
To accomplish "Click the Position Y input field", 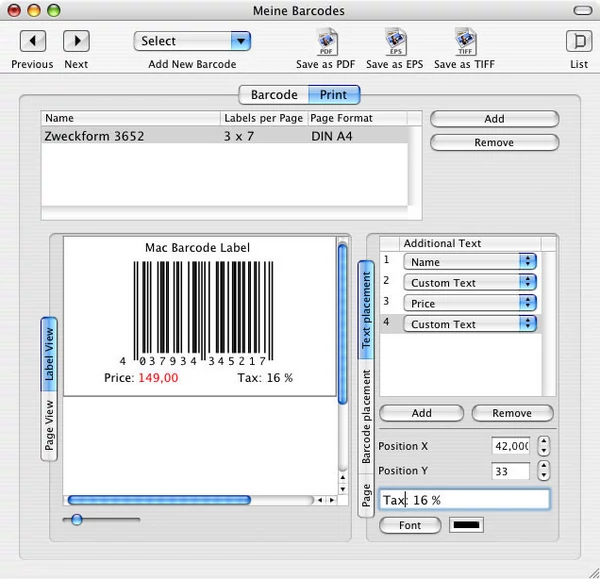I will 511,471.
